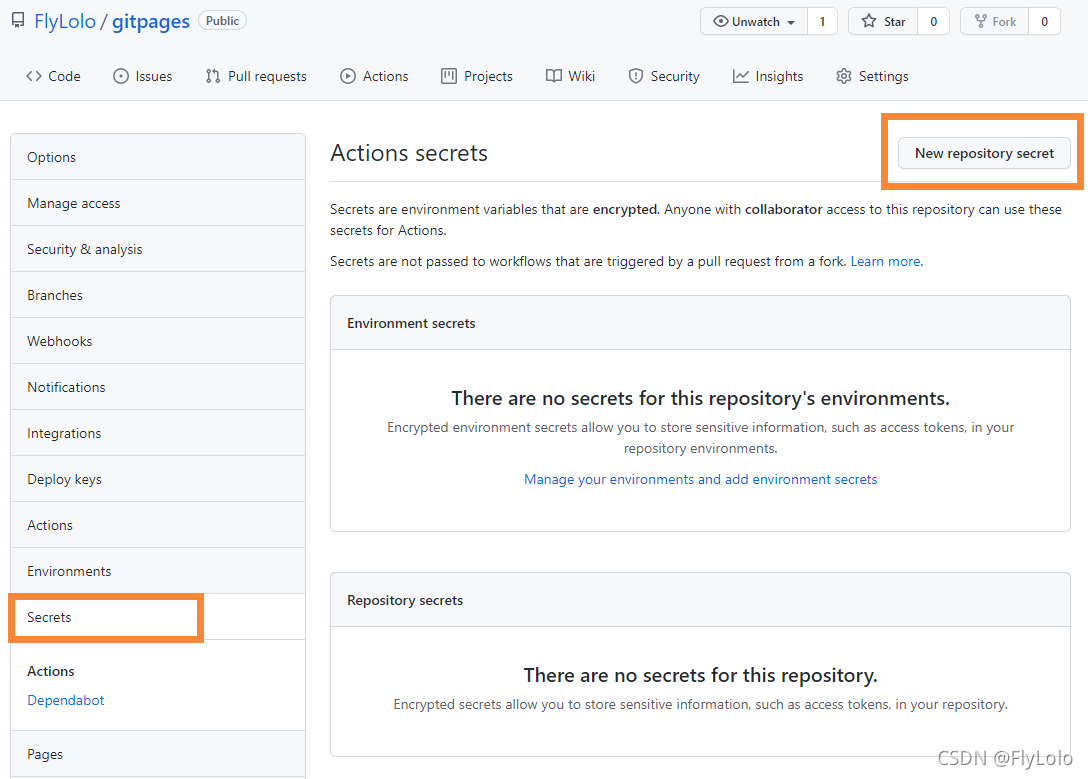Click the Settings gear icon
Screen dimensions: 1088x779
point(844,76)
